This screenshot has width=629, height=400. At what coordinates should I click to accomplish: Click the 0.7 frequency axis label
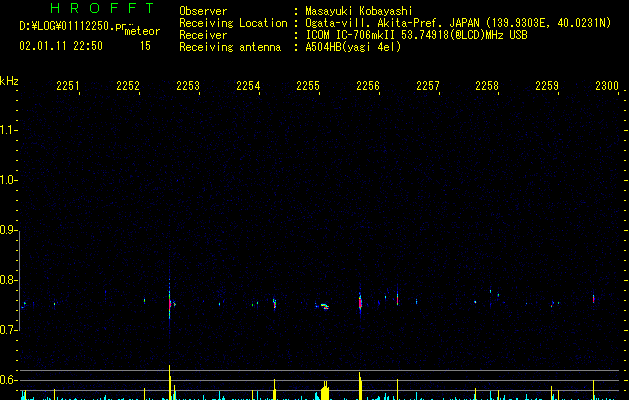(8, 330)
